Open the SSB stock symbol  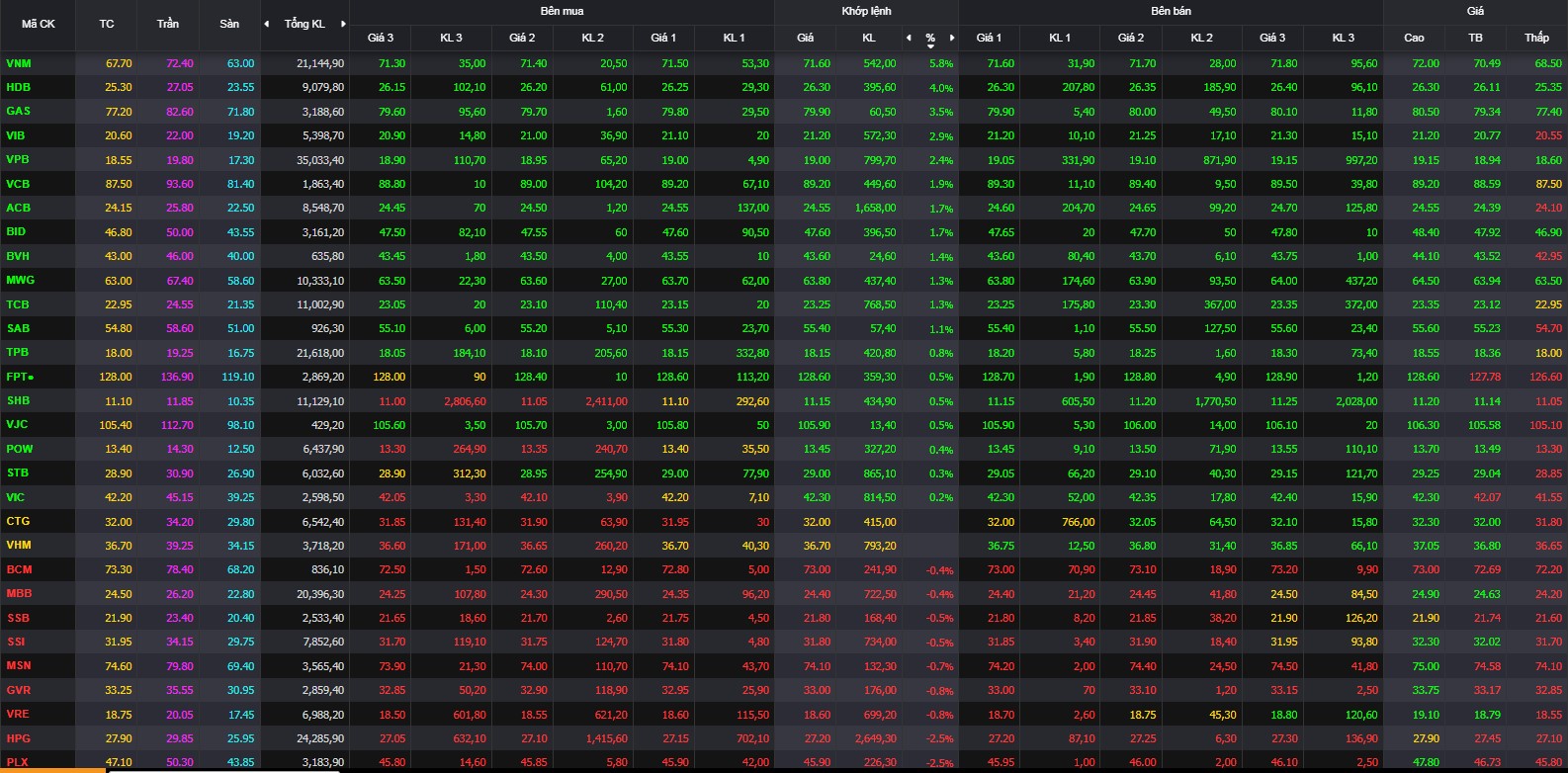click(x=18, y=618)
